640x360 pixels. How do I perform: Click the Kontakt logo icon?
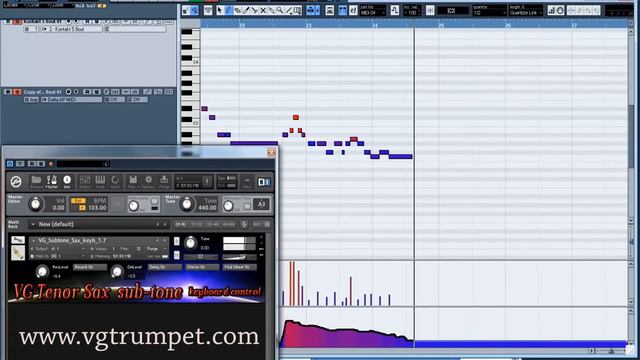[16, 182]
